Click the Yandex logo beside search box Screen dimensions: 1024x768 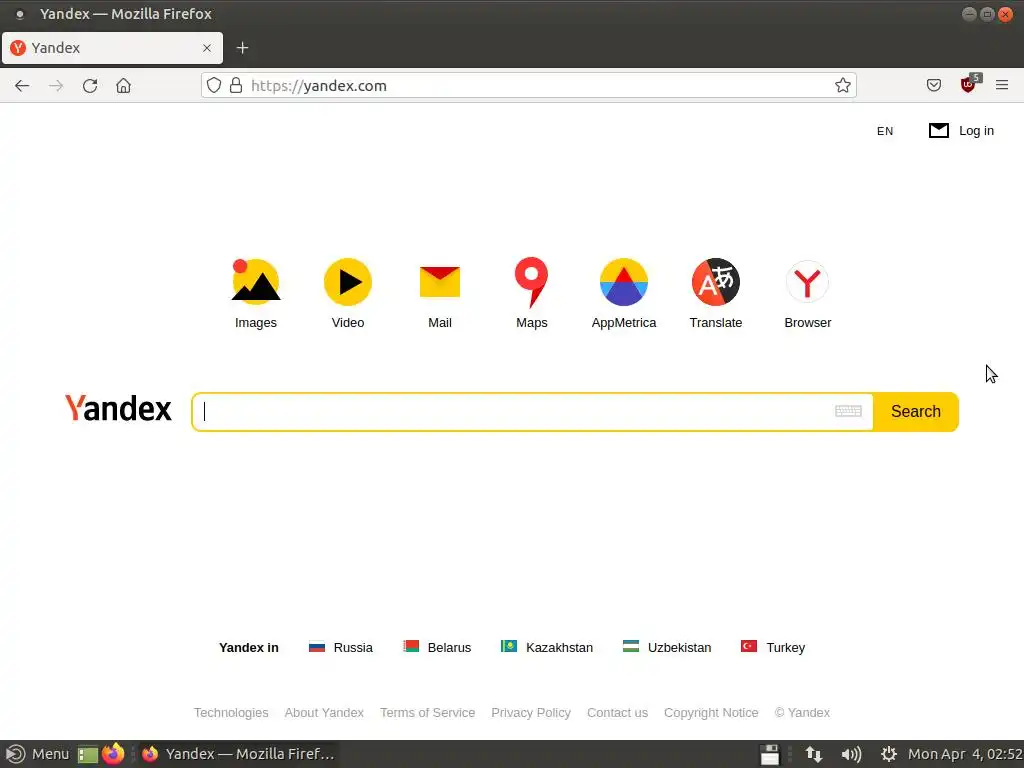[118, 409]
